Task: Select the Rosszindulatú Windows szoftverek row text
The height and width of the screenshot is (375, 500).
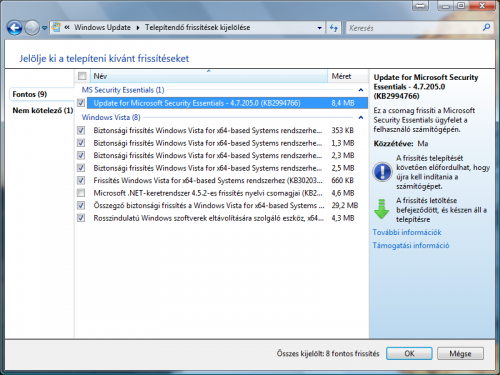Action: 208,218
